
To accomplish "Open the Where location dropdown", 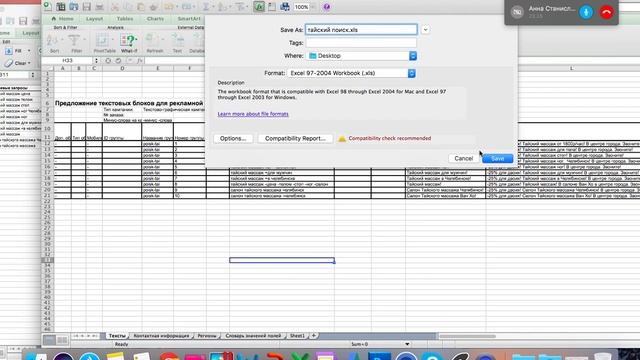I will [361, 56].
